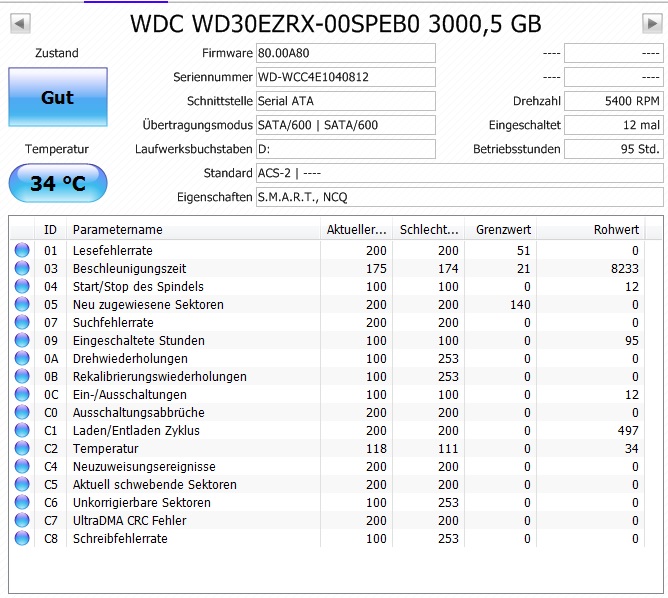Click worst value 174 in Beschleunigungszeit row
Image resolution: width=668 pixels, height=598 pixels.
(x=448, y=268)
